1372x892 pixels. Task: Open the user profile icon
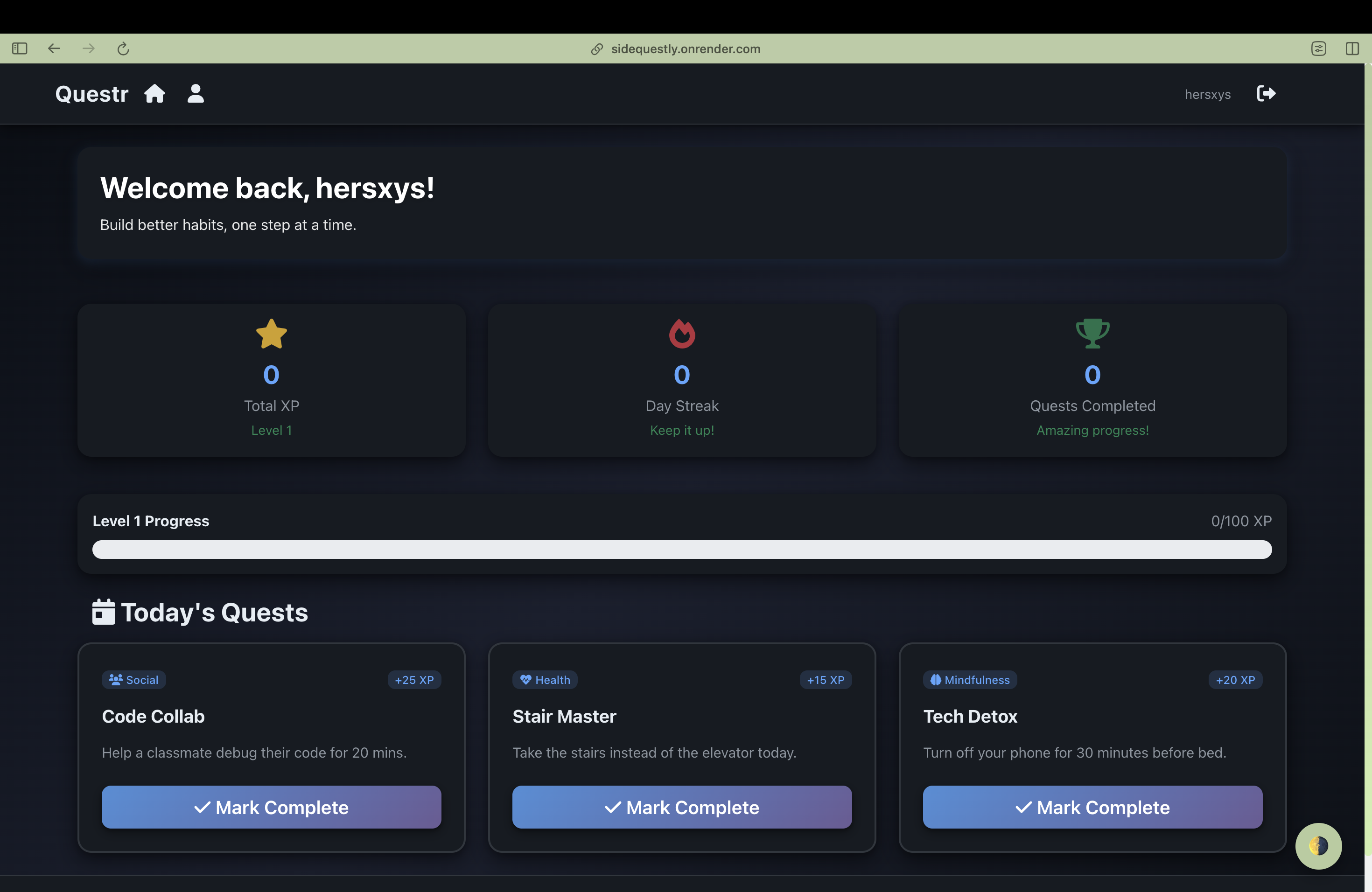point(196,93)
